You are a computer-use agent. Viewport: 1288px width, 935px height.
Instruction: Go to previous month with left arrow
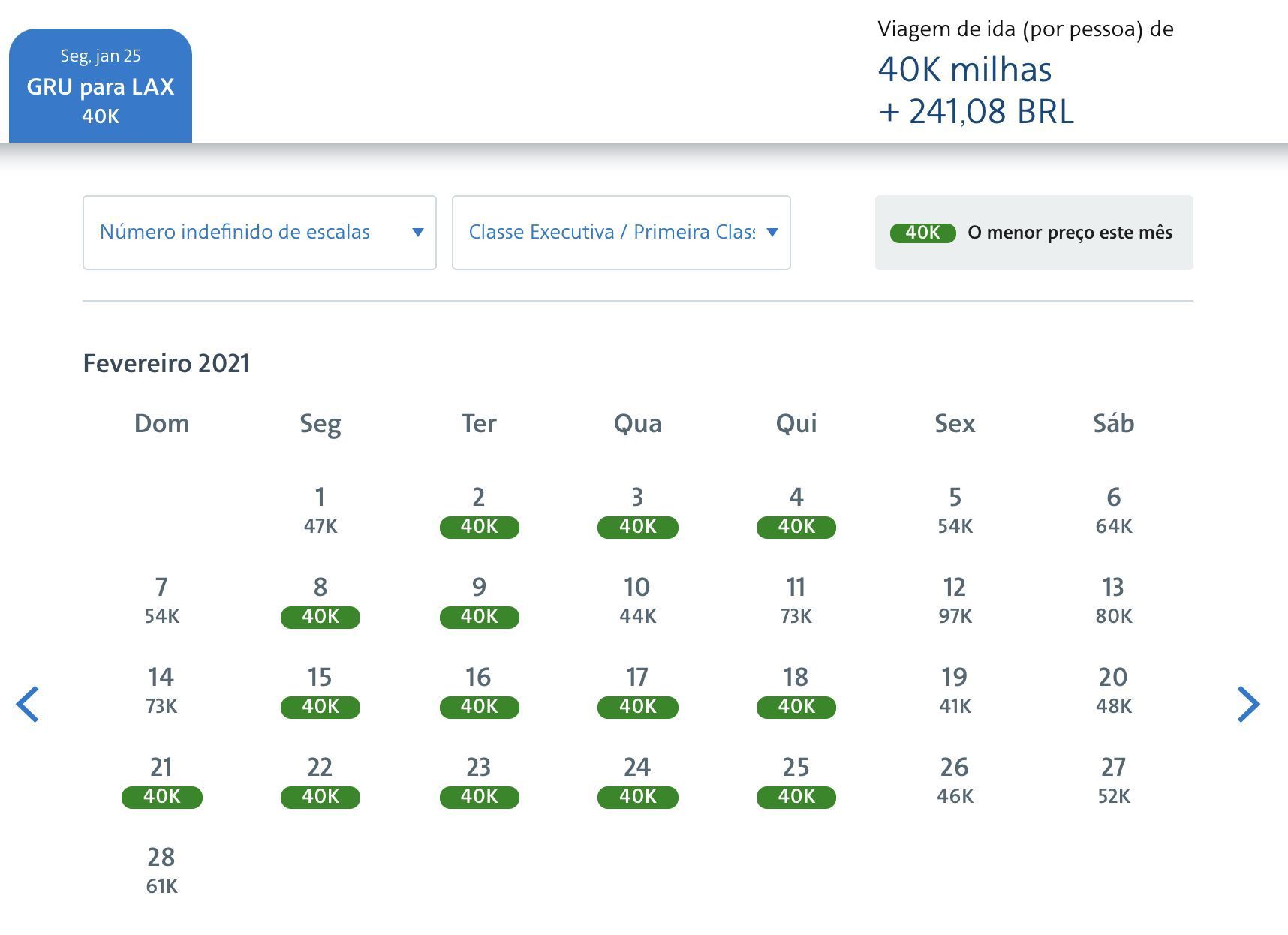pos(28,705)
